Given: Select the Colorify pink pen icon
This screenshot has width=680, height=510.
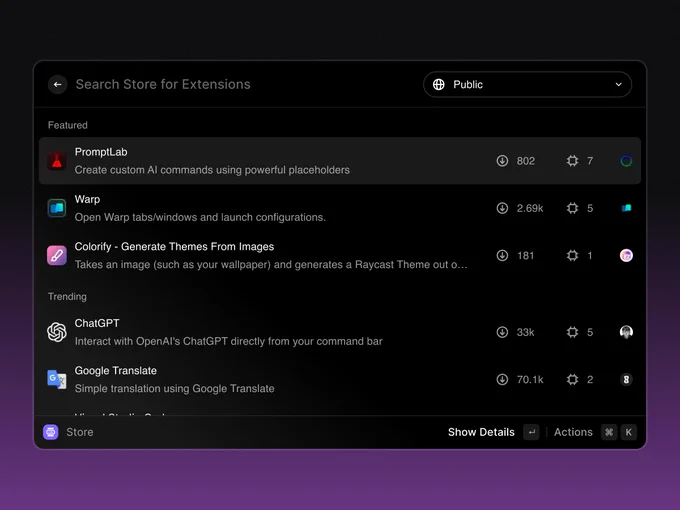Looking at the screenshot, I should tap(57, 255).
